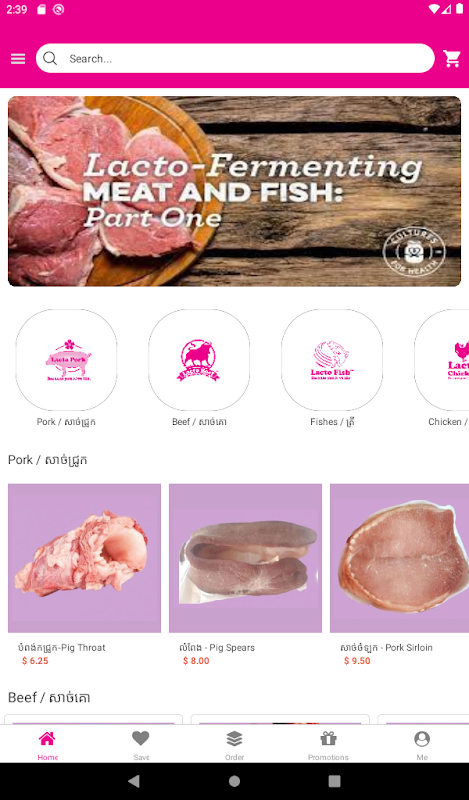Open the Pig Spears product image
This screenshot has height=800, width=469.
(x=245, y=558)
